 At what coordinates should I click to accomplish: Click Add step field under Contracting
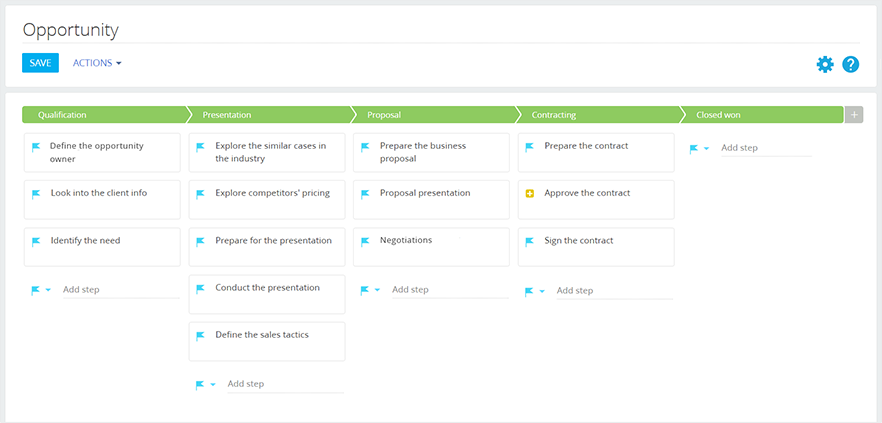614,291
